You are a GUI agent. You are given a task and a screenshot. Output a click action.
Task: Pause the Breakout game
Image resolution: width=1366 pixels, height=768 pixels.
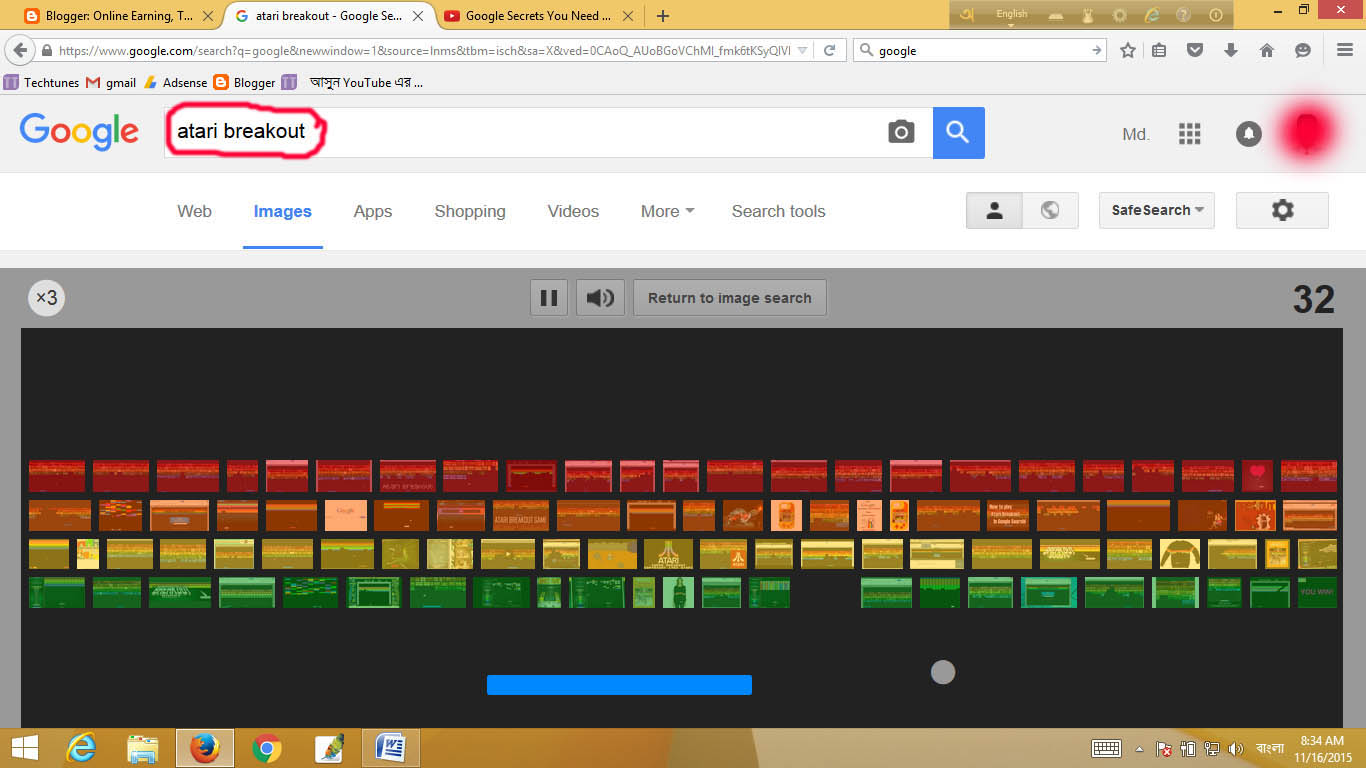click(548, 298)
